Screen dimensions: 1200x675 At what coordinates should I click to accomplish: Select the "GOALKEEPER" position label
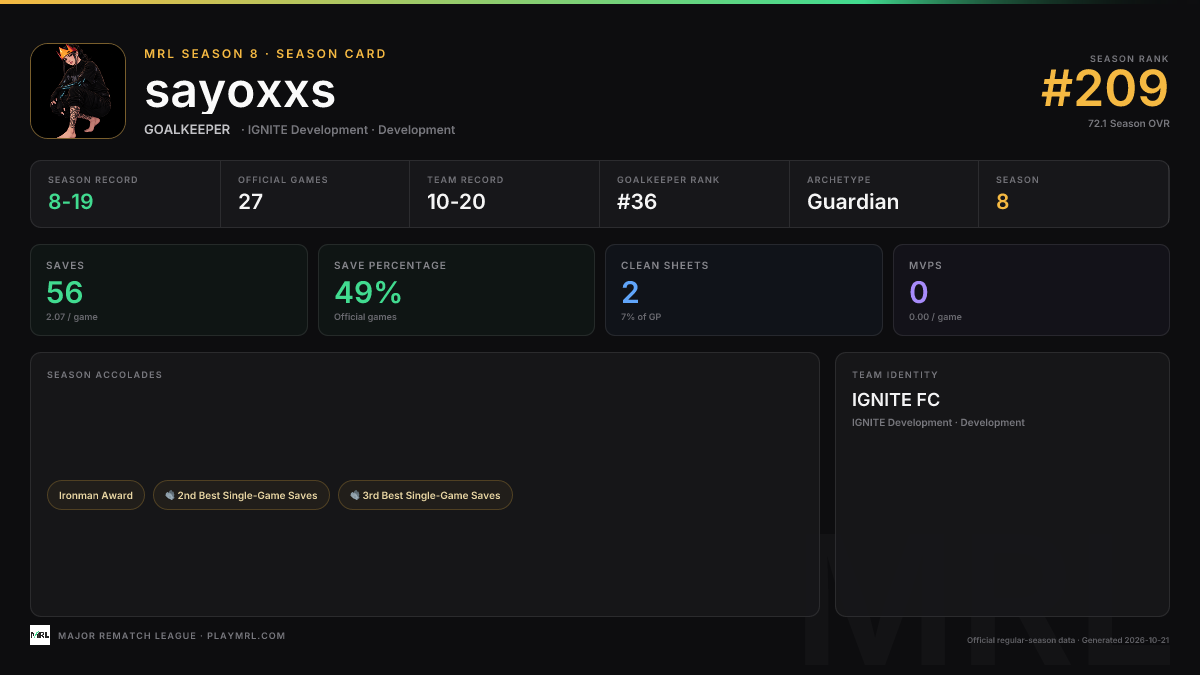(187, 130)
